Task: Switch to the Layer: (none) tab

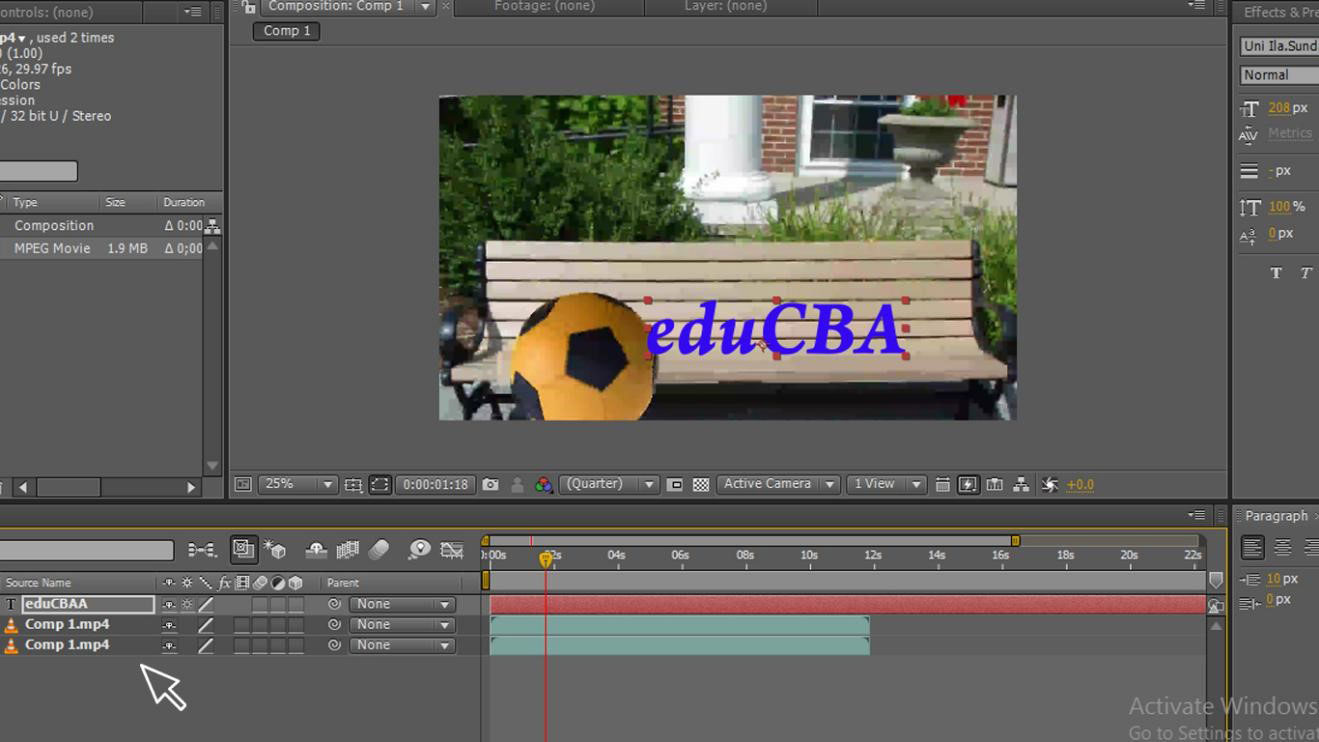Action: coord(725,6)
